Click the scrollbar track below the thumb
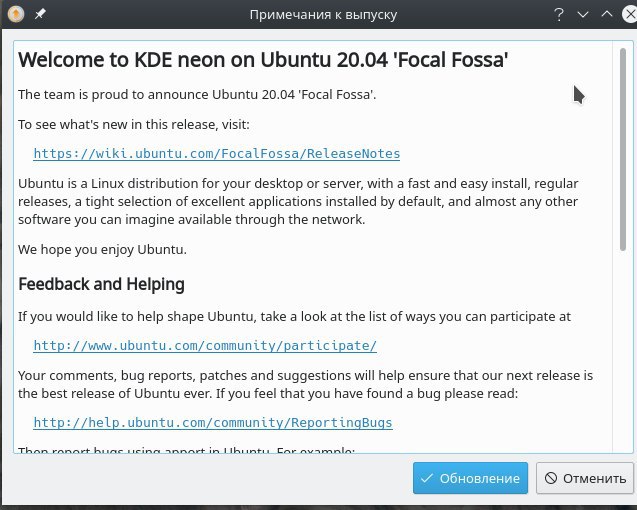Screen dimensions: 637x510 (623, 349)
